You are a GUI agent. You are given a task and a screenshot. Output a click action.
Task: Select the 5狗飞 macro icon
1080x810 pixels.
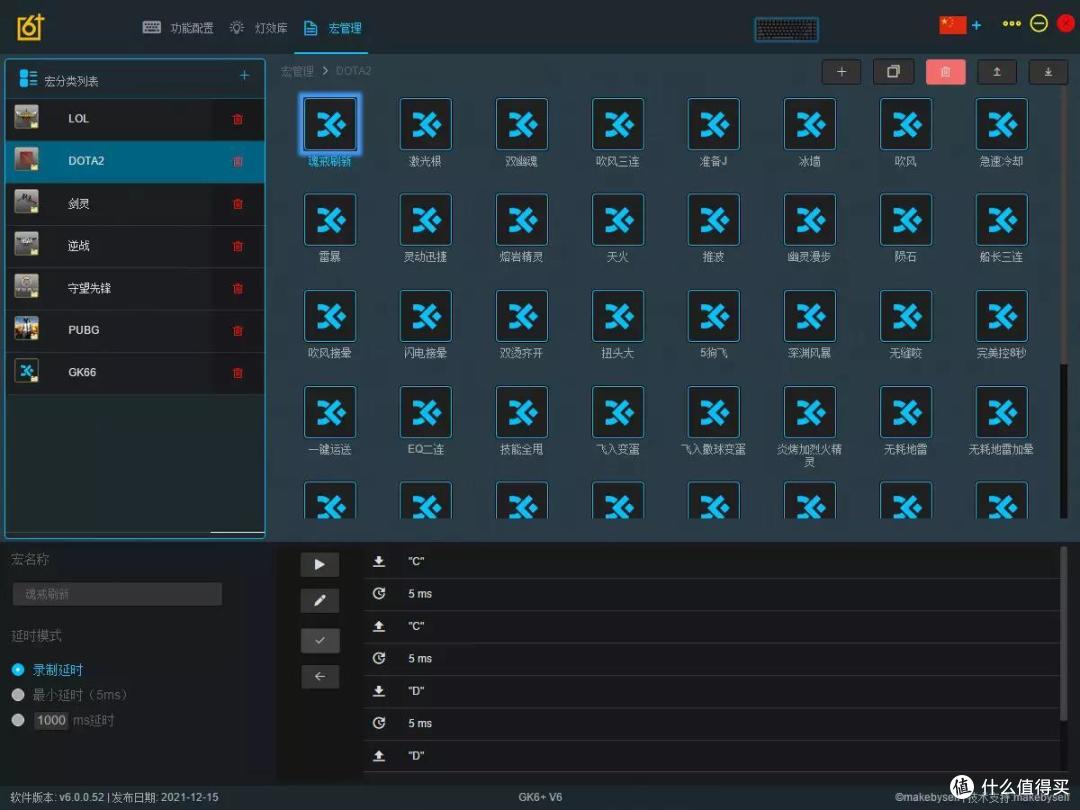[714, 316]
